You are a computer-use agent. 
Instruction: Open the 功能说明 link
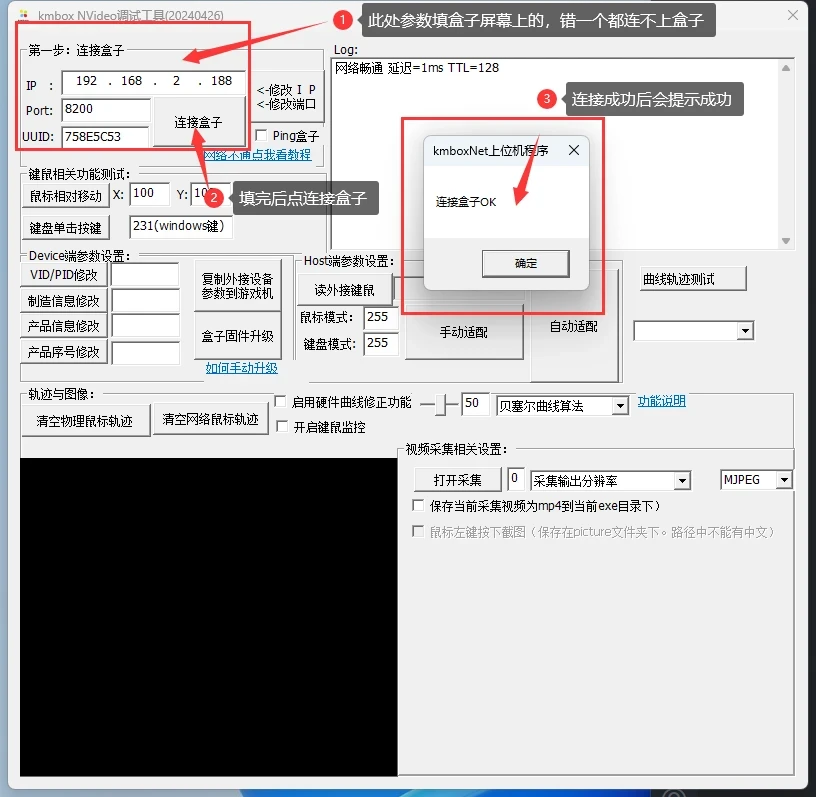(x=661, y=401)
